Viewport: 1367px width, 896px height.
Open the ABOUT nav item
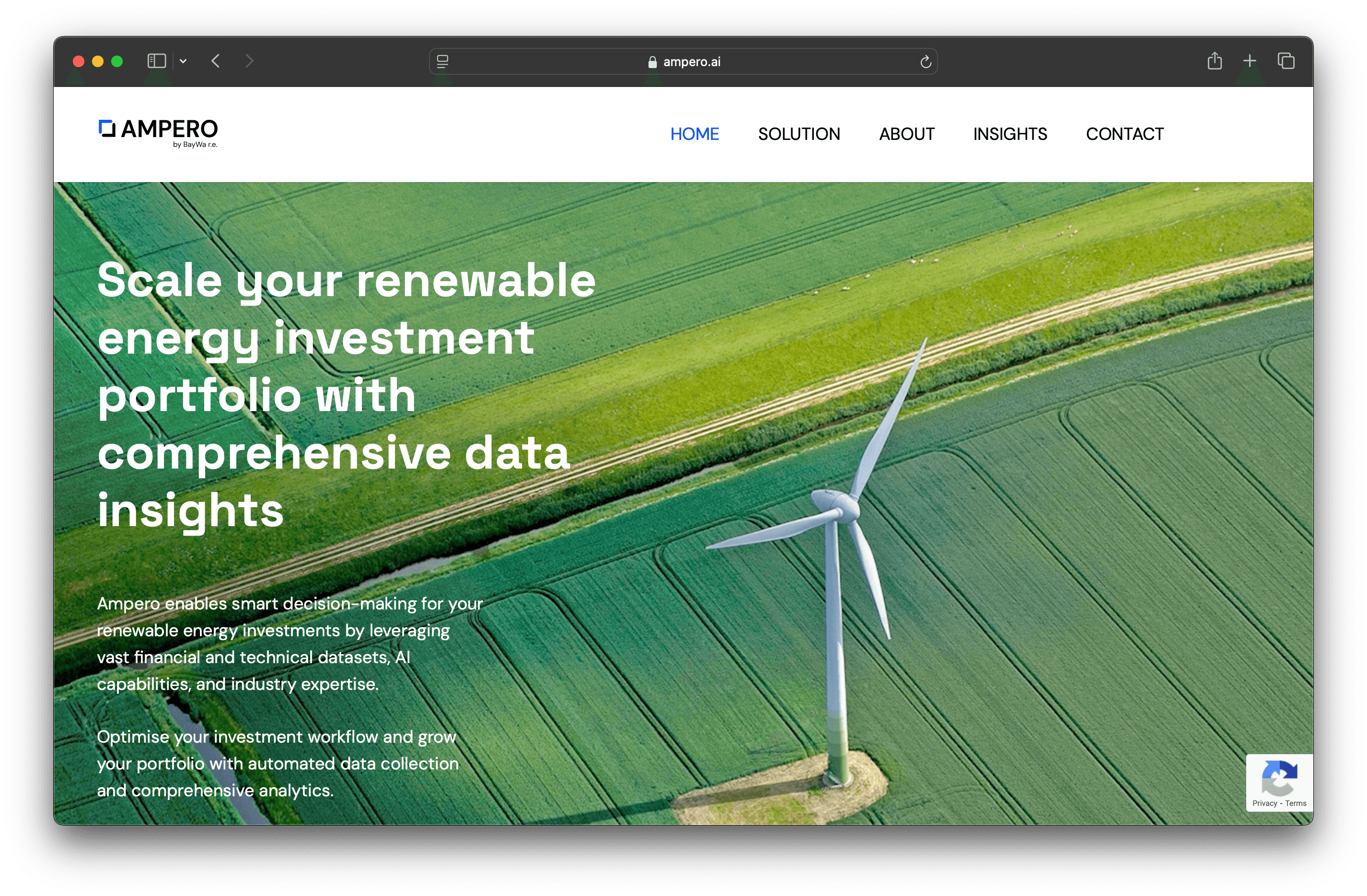906,134
